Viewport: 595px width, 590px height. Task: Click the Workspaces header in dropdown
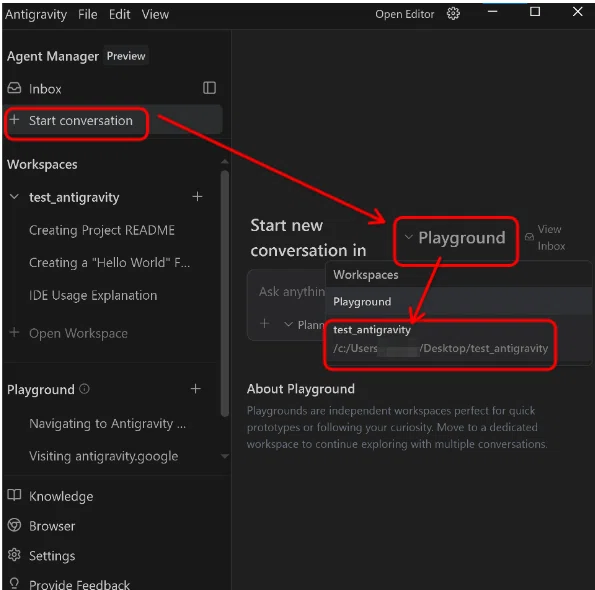click(366, 275)
